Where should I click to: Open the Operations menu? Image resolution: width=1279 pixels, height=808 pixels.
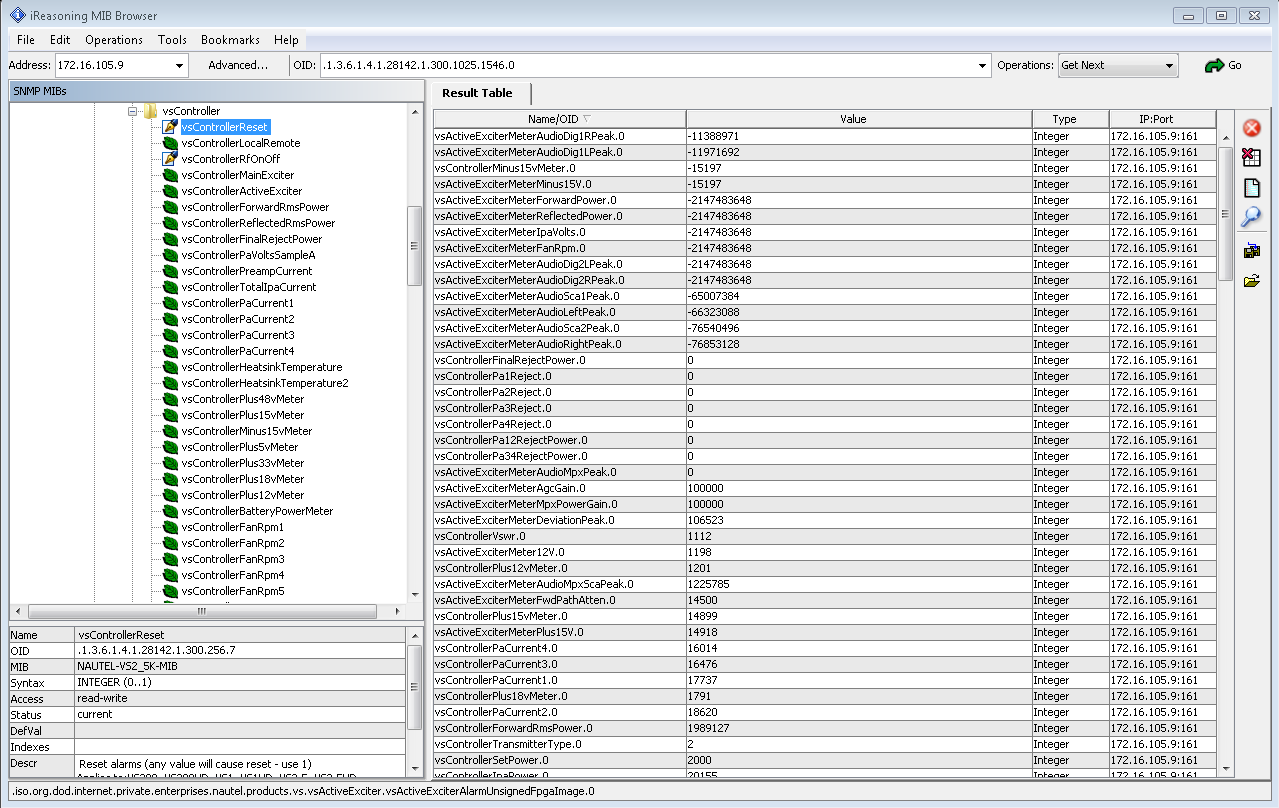coord(114,40)
